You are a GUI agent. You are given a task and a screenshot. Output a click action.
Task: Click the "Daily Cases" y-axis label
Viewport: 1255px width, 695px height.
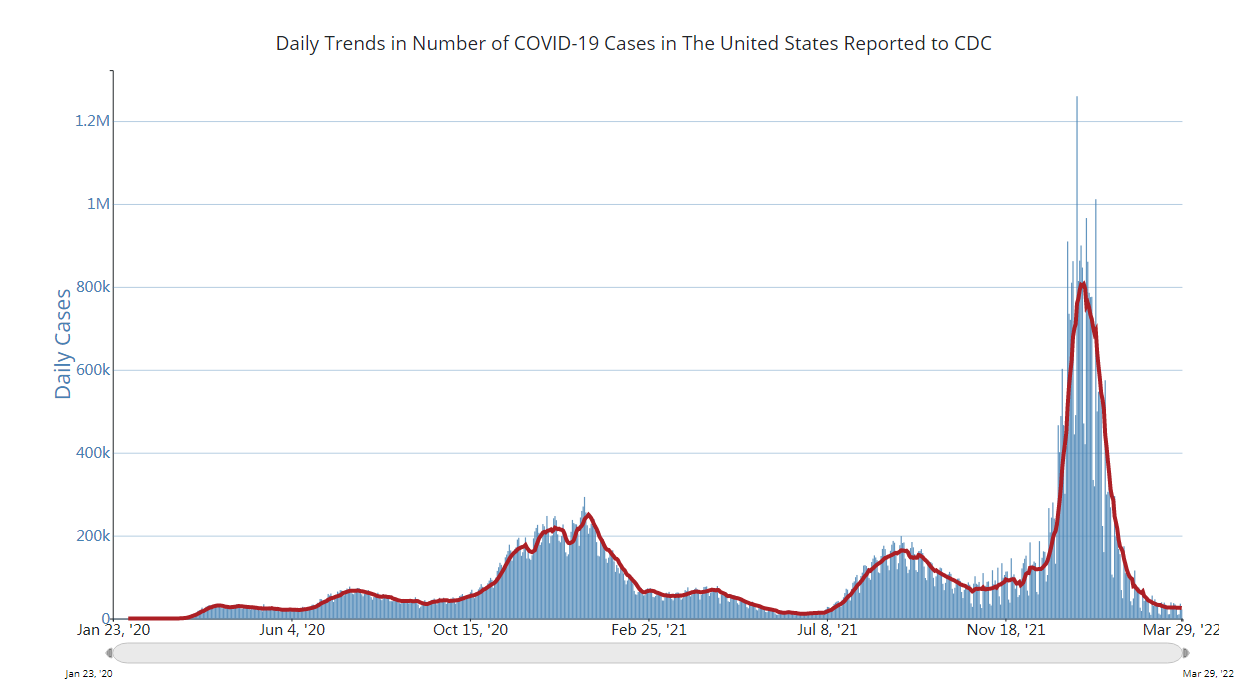pyautogui.click(x=63, y=344)
